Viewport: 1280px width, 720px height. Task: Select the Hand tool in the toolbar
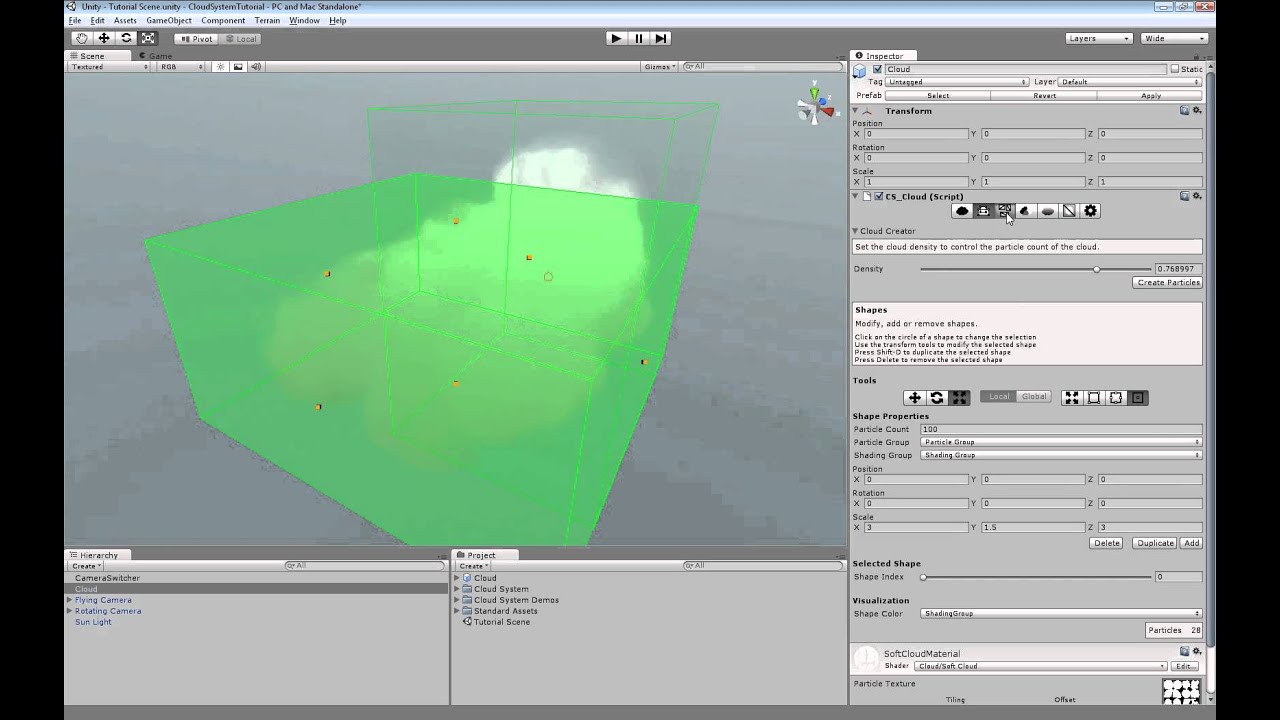coord(81,38)
